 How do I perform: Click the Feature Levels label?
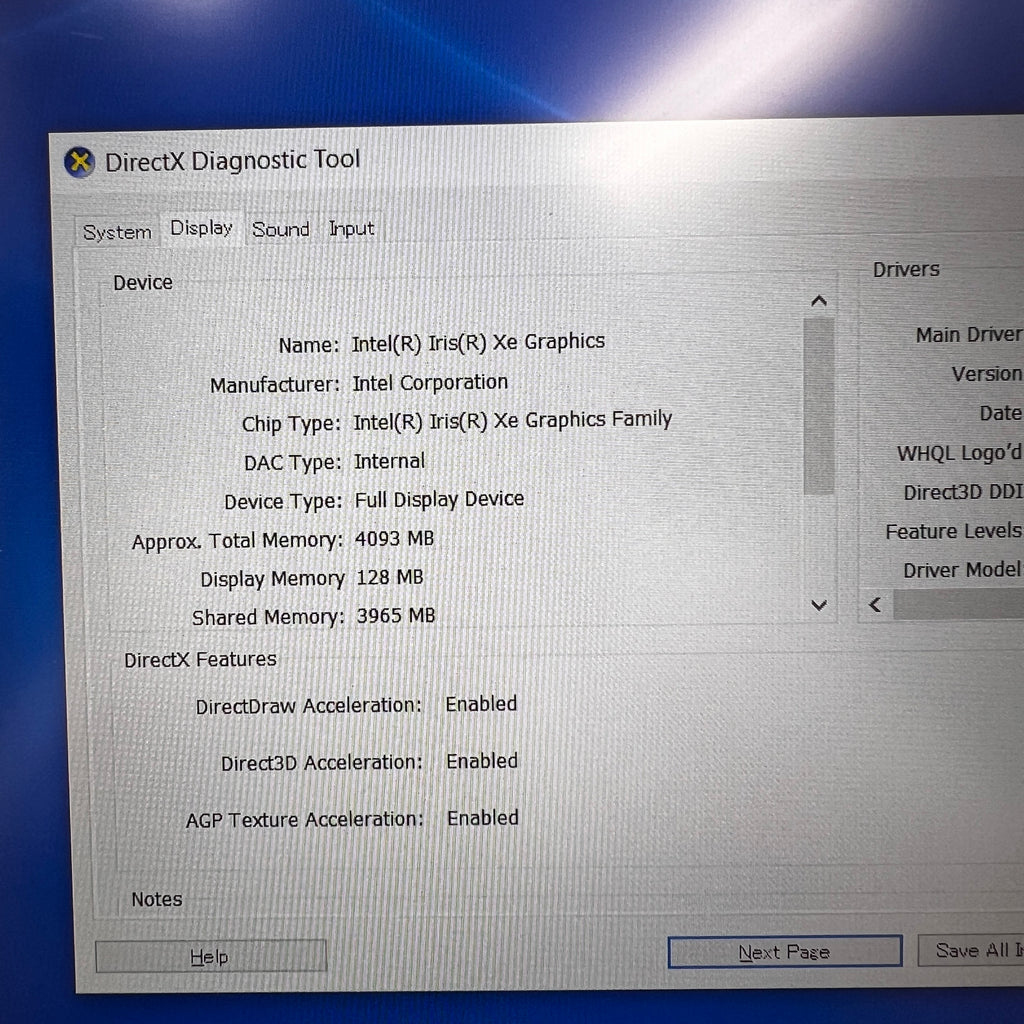pyautogui.click(x=953, y=531)
